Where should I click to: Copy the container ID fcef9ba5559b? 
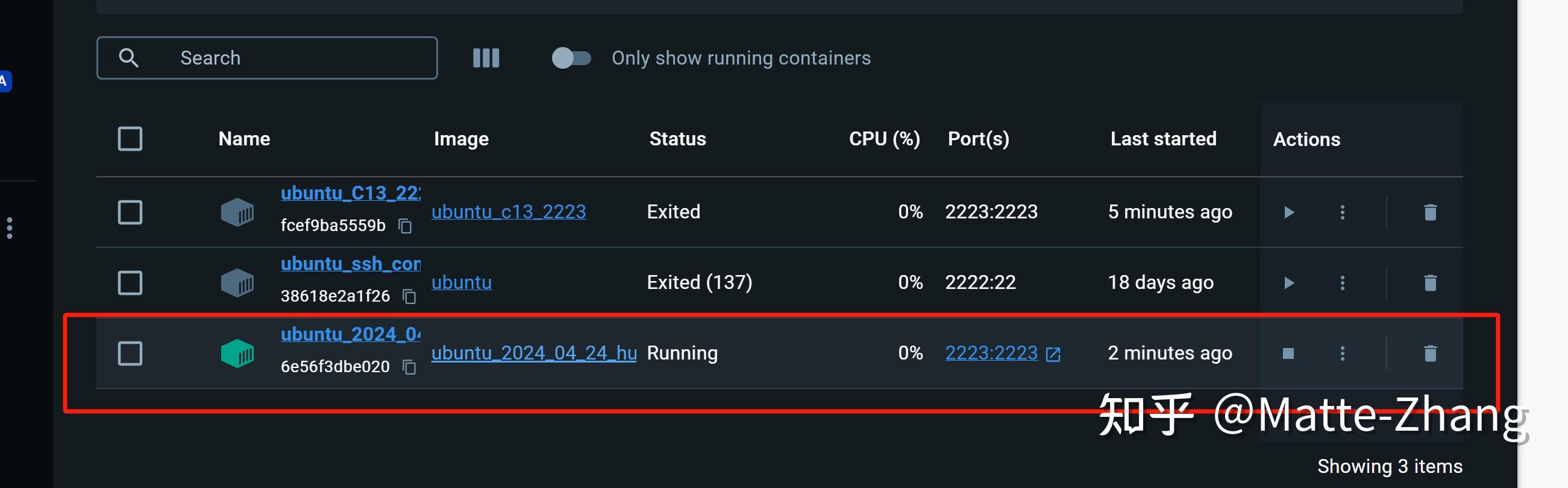point(407,226)
